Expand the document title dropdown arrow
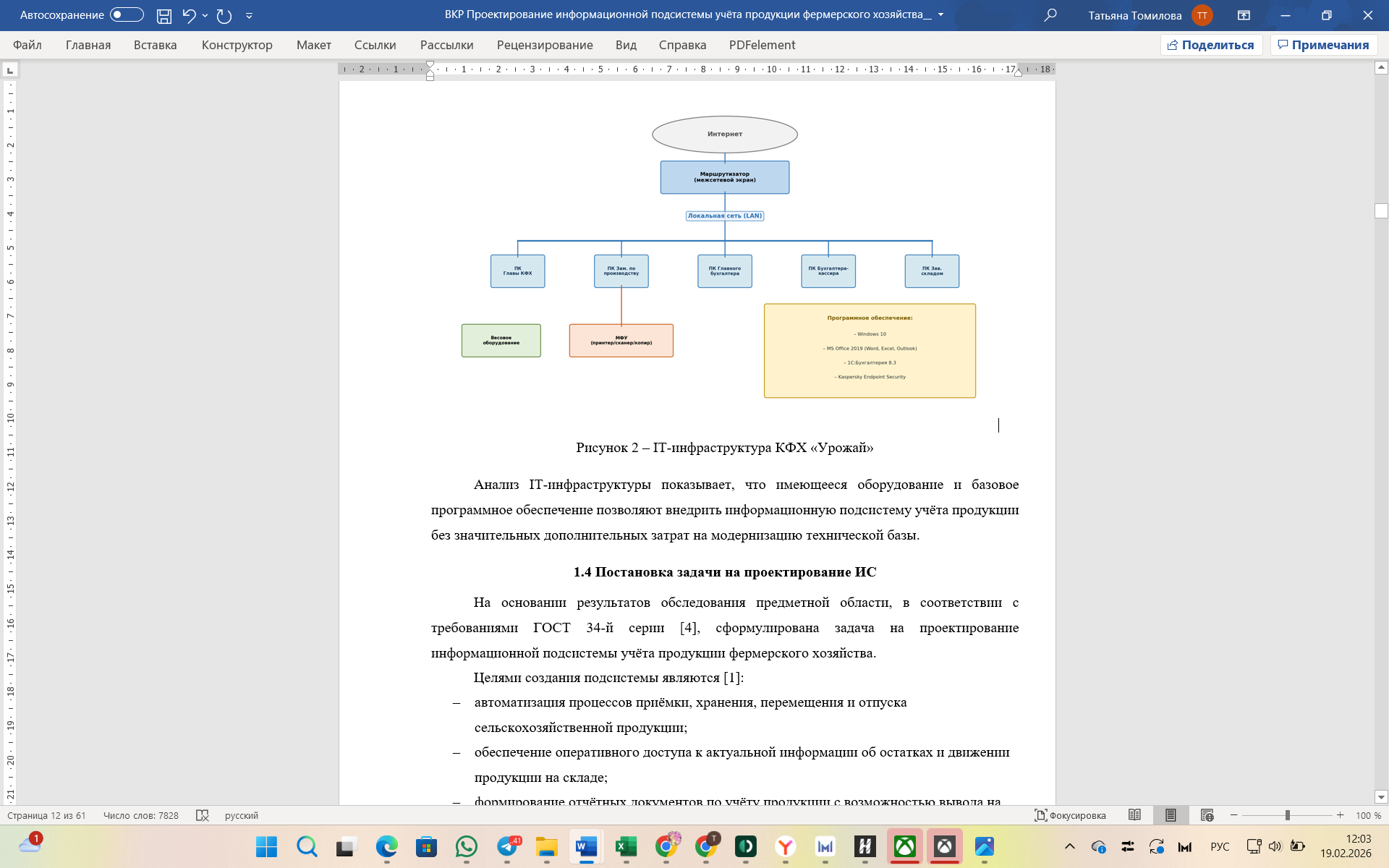The width and height of the screenshot is (1389, 868). click(x=940, y=15)
